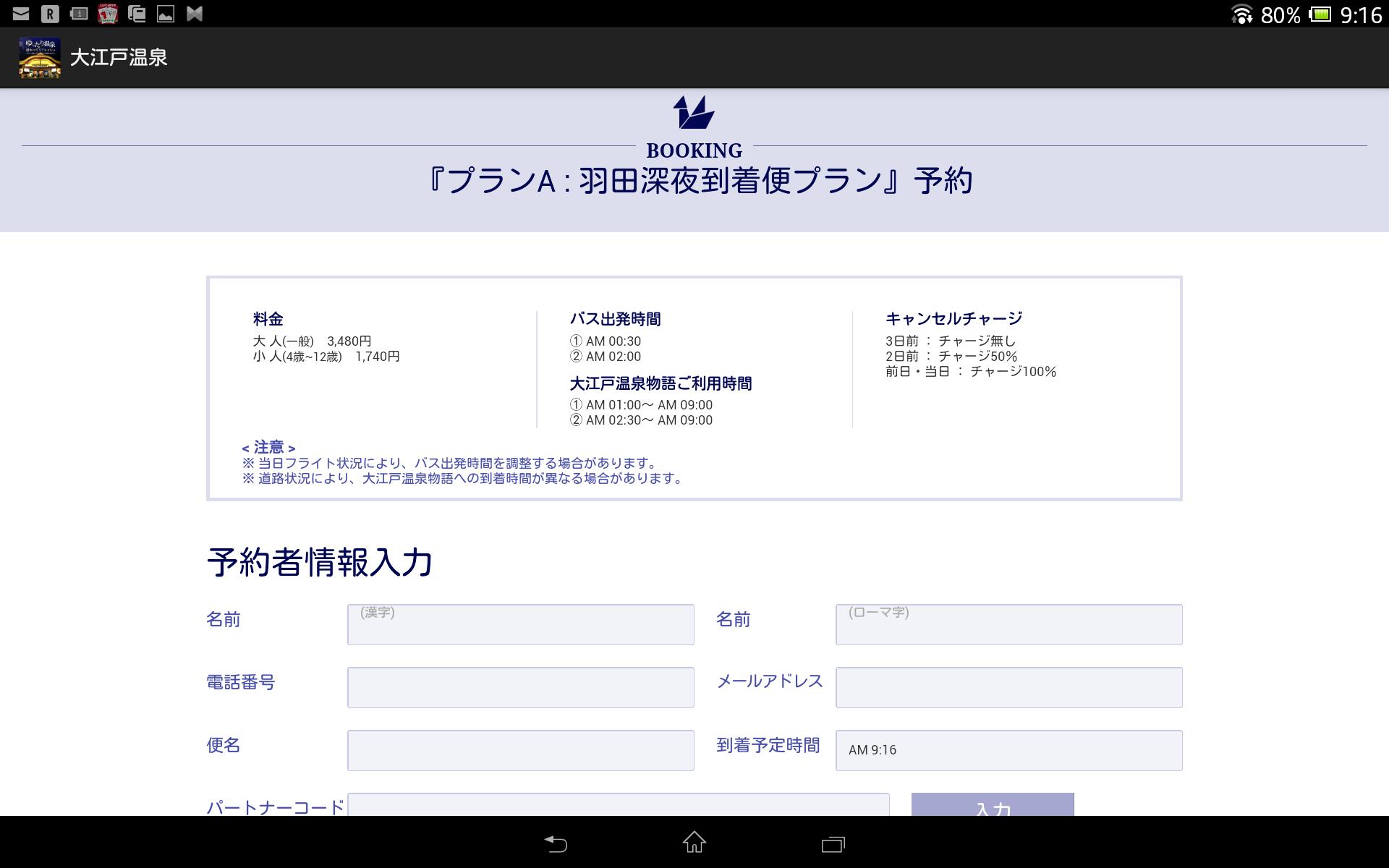Open the 到着予定時間 field showing AM 9:16
This screenshot has width=1389, height=868.
pyautogui.click(x=1009, y=750)
